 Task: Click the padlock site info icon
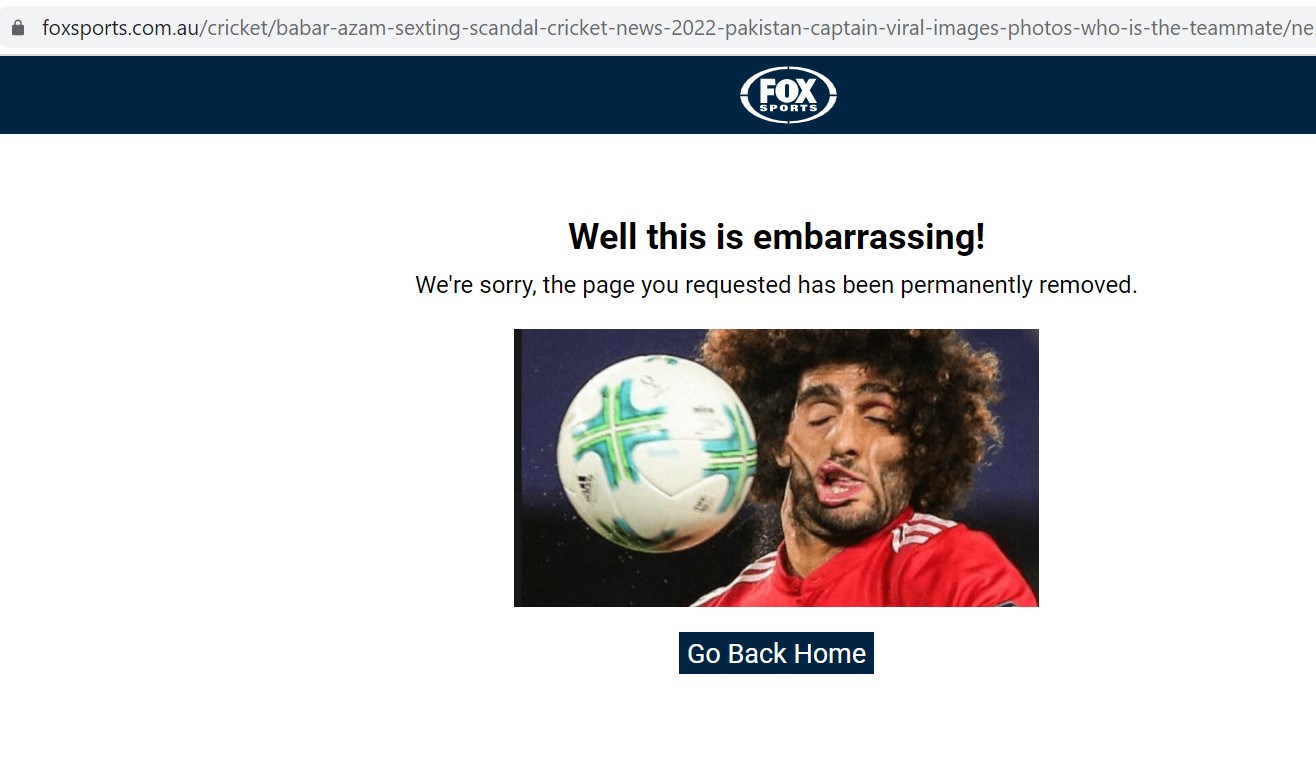[x=17, y=28]
